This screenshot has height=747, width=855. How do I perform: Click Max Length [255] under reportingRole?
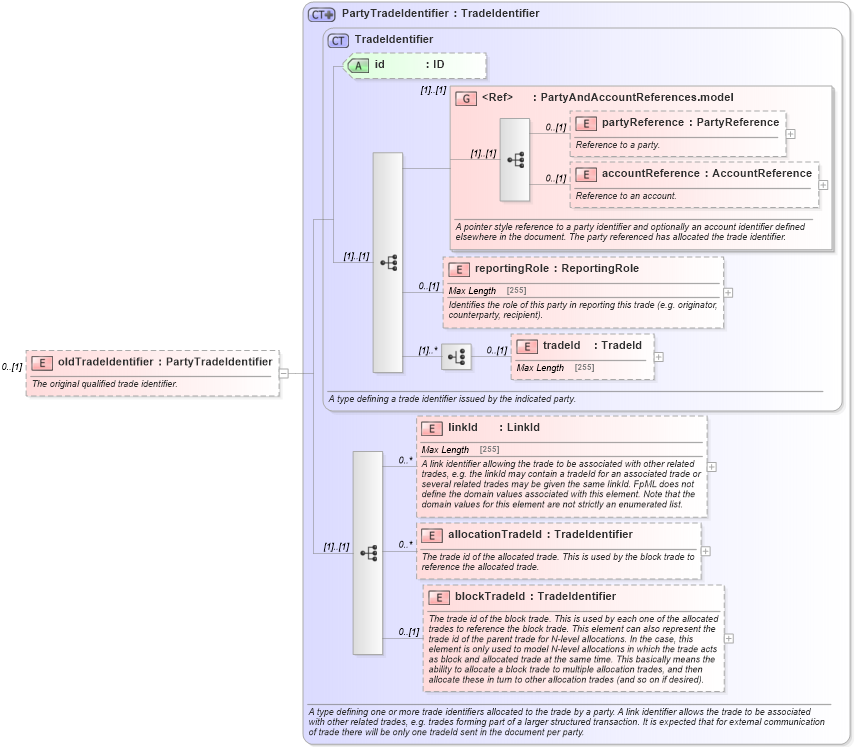tap(487, 291)
